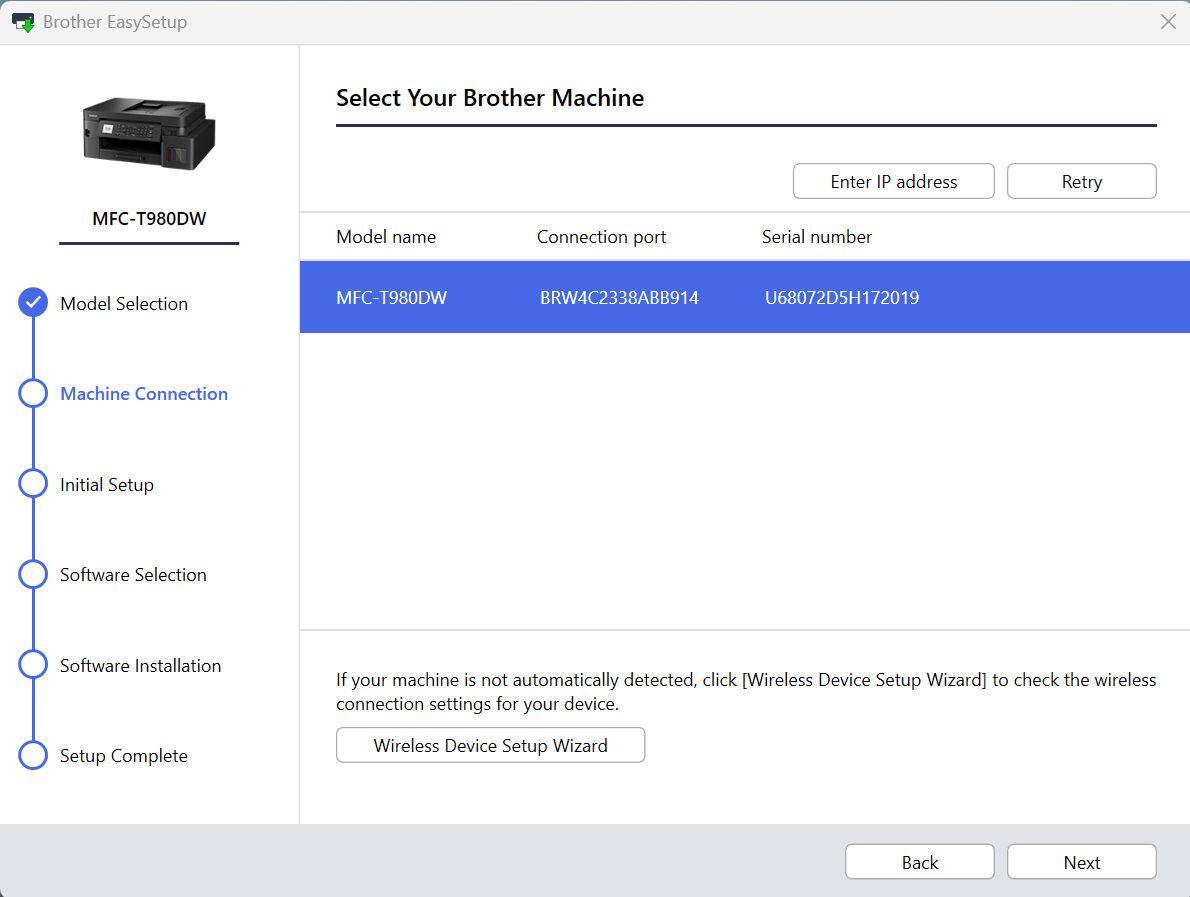The height and width of the screenshot is (897, 1190).
Task: Launch the Wireless Device Setup Wizard
Action: point(490,745)
